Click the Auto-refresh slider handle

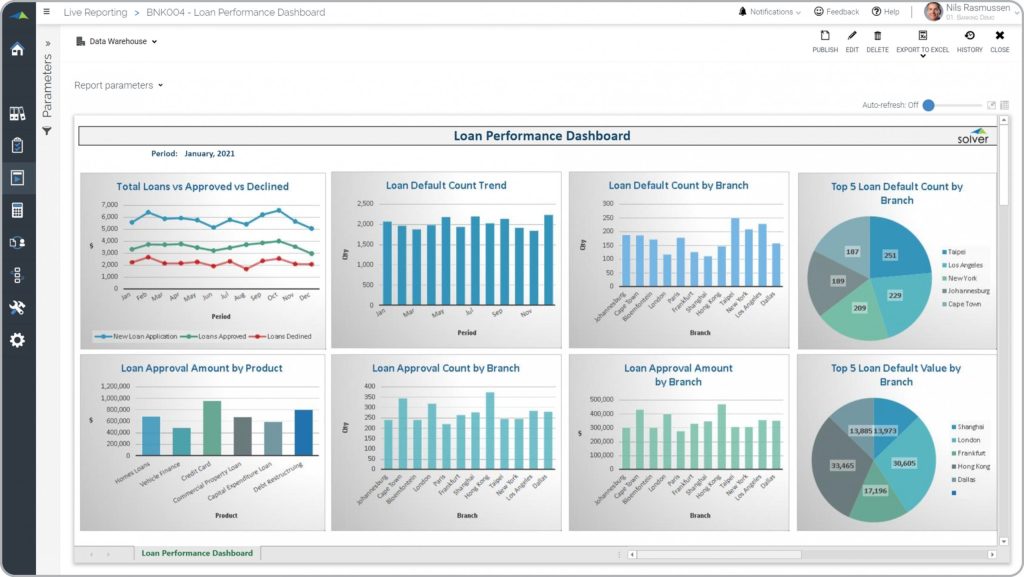[x=929, y=105]
